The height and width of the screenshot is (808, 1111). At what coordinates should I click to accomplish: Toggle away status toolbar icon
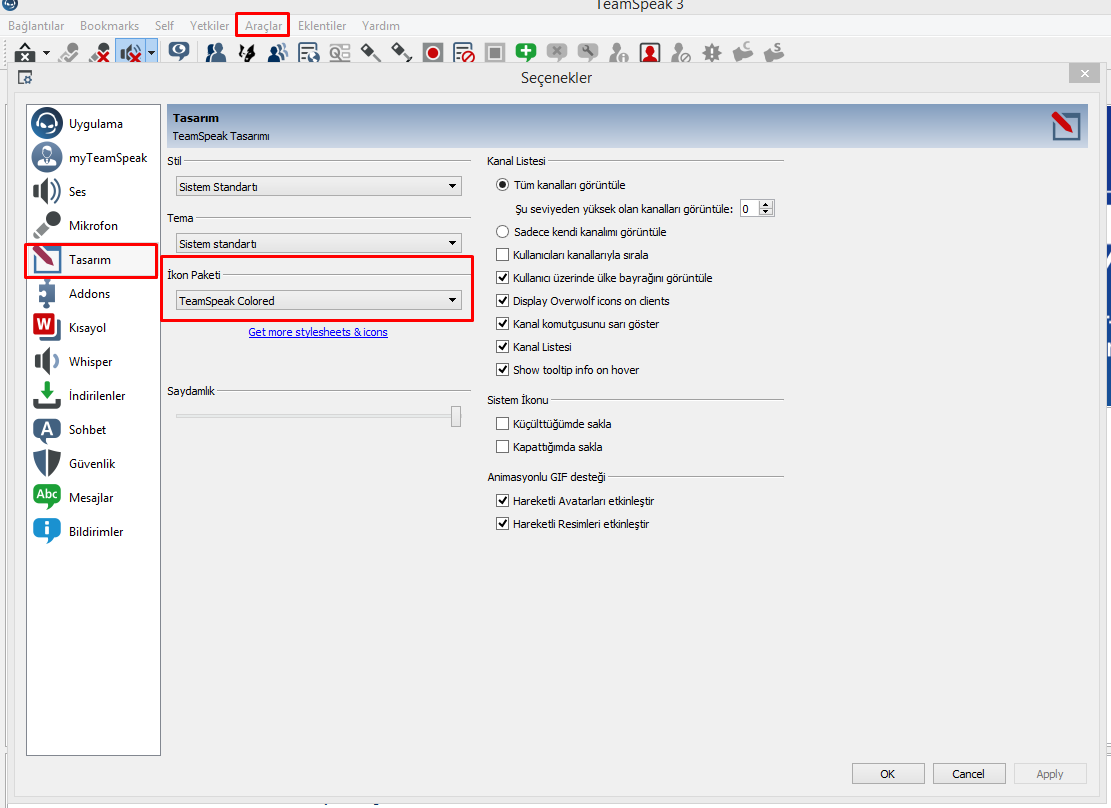26,52
